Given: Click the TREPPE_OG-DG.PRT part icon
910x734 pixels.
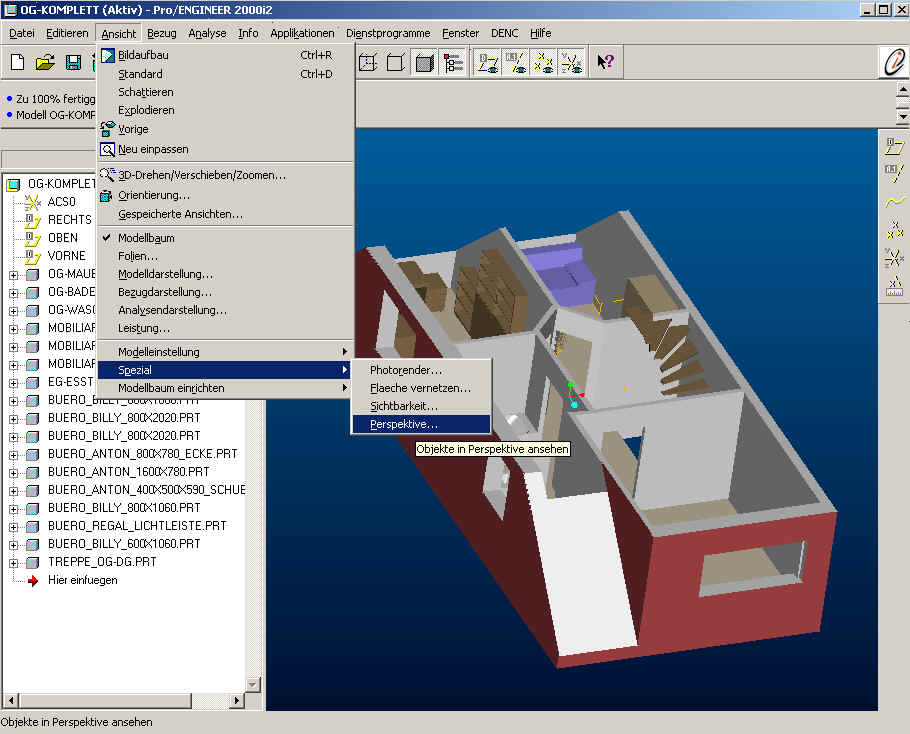Looking at the screenshot, I should click(x=32, y=562).
